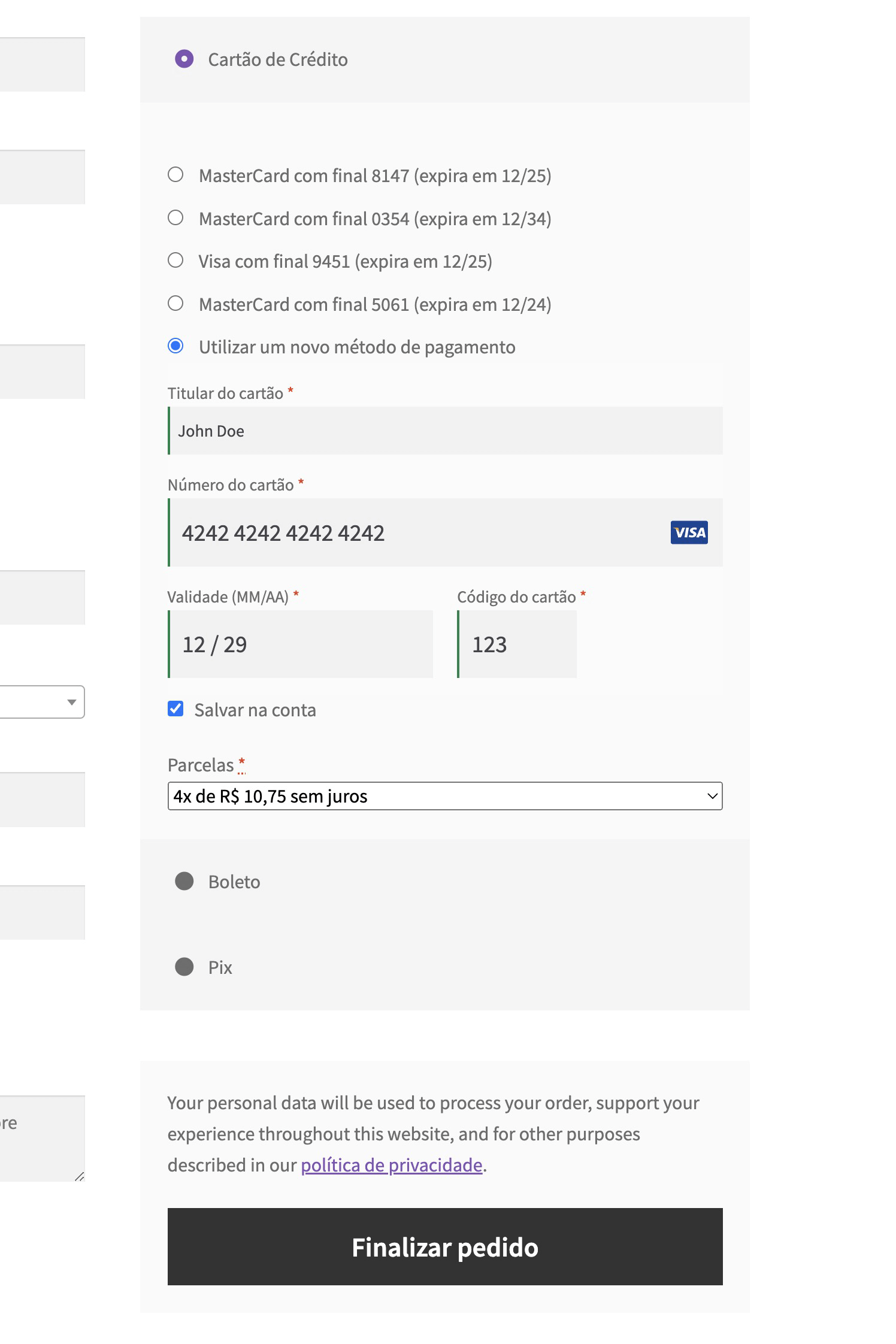Screen dimensions: 896x1344
Task: Click the Salvar na conta label text
Action: tap(255, 710)
